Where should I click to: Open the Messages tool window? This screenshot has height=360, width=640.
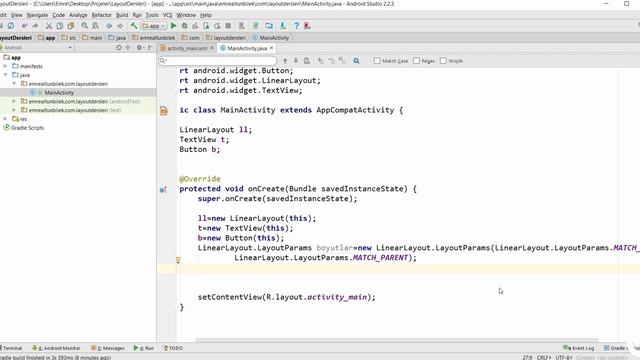tap(108, 348)
